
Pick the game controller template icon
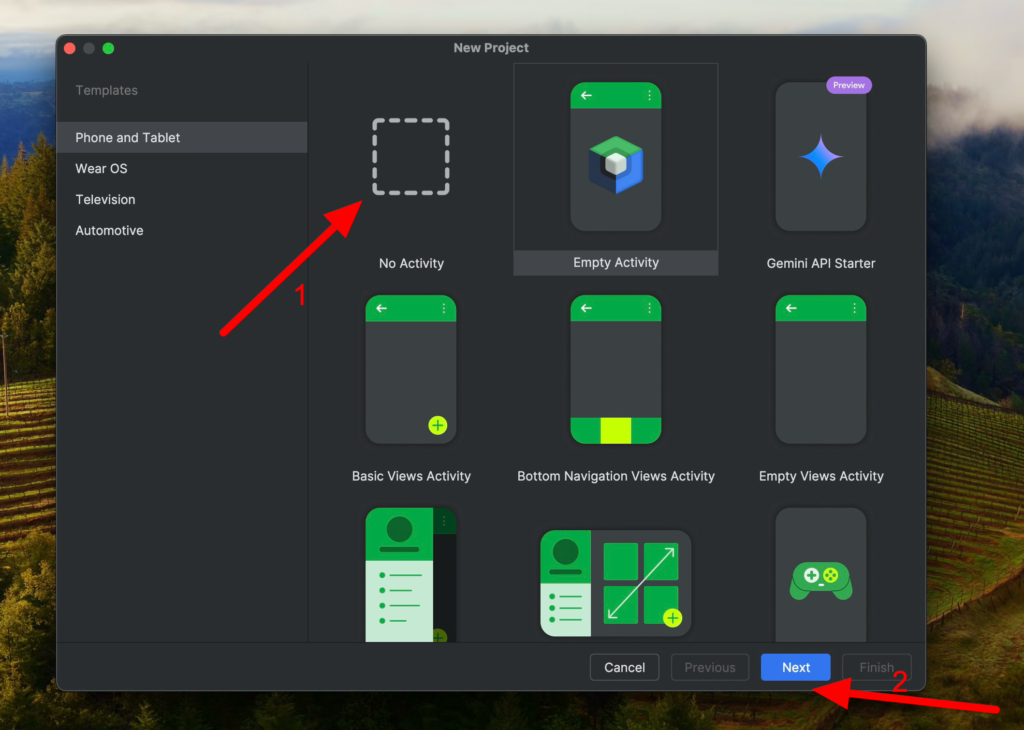pyautogui.click(x=821, y=578)
